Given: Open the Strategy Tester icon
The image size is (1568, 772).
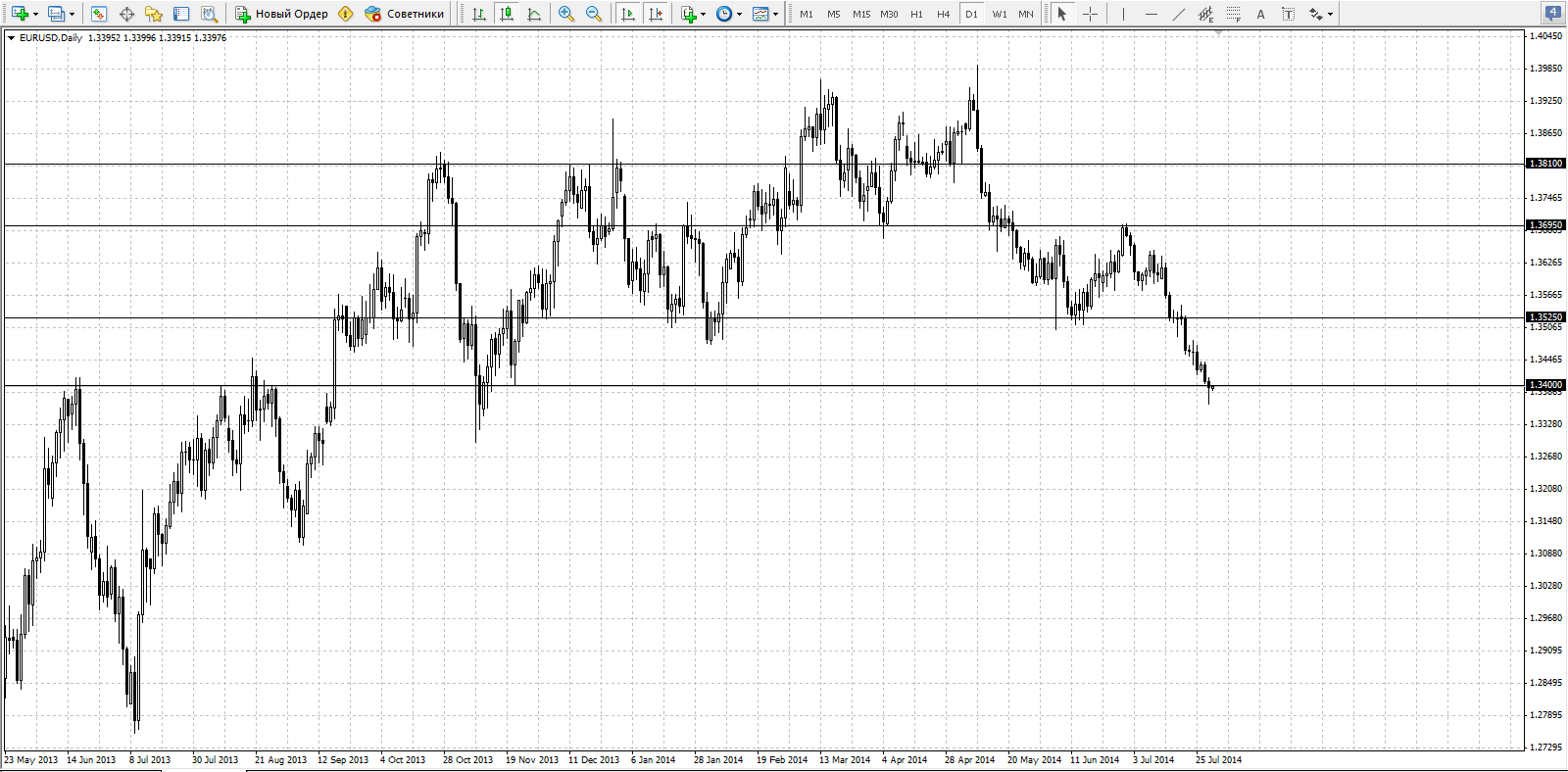Looking at the screenshot, I should 209,14.
